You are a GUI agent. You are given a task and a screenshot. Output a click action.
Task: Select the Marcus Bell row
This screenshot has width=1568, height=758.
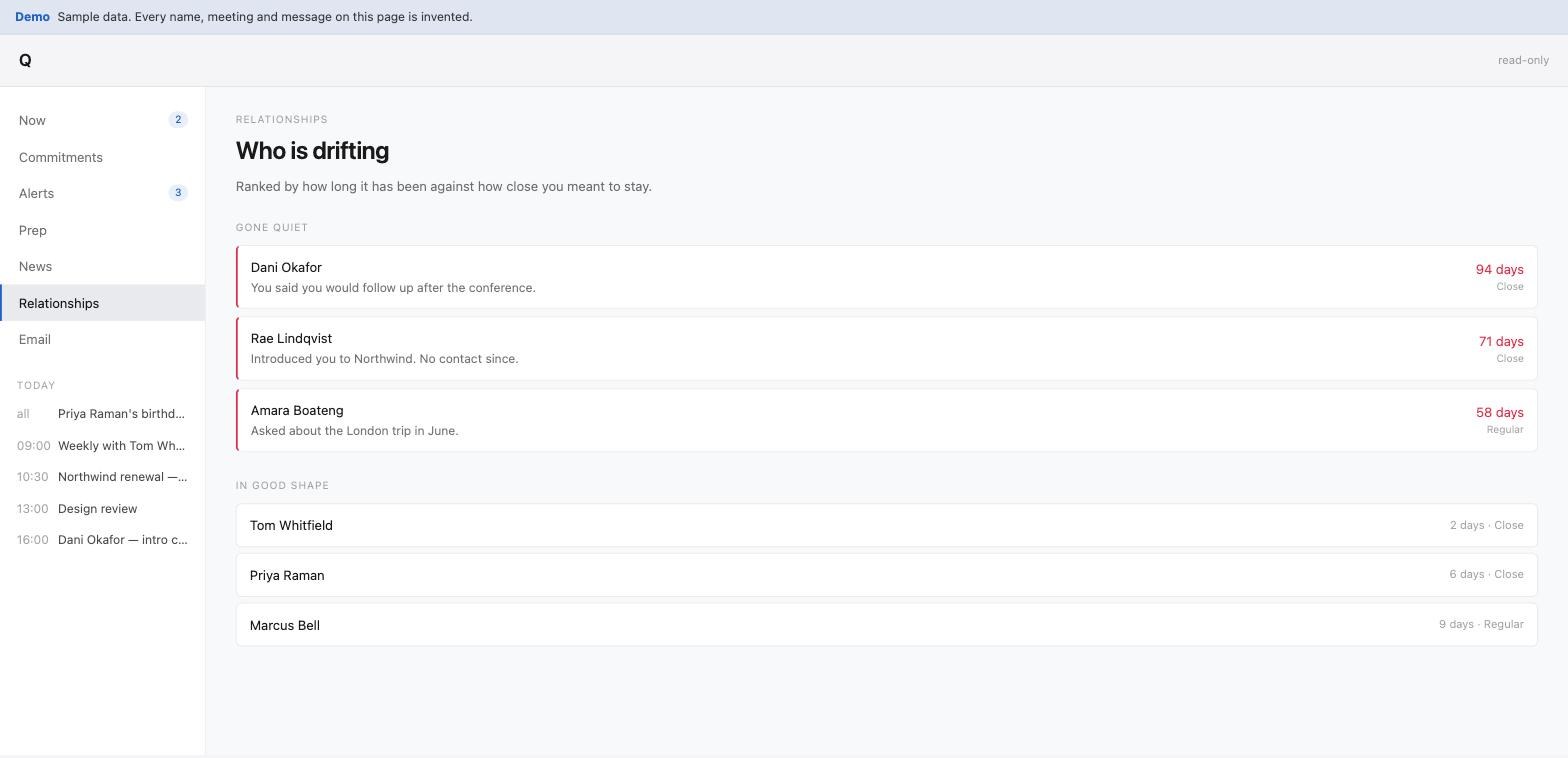pyautogui.click(x=886, y=625)
